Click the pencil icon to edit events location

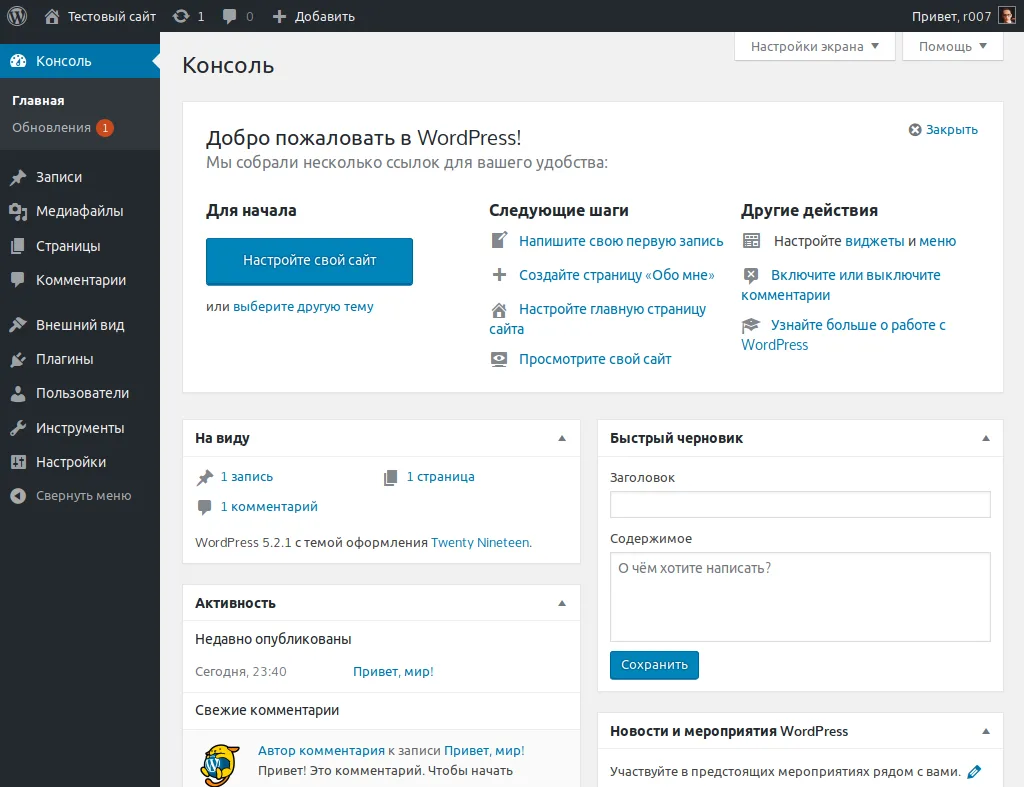click(x=974, y=771)
